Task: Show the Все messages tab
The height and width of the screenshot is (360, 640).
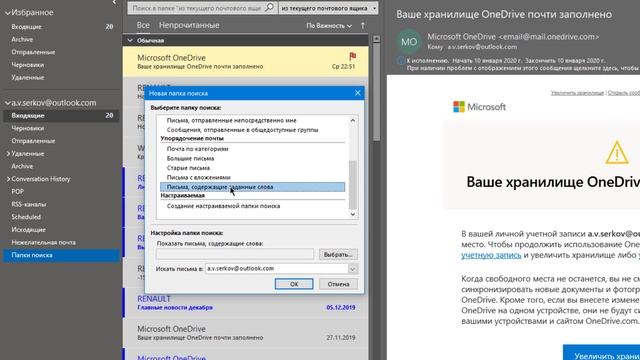Action: pos(143,25)
